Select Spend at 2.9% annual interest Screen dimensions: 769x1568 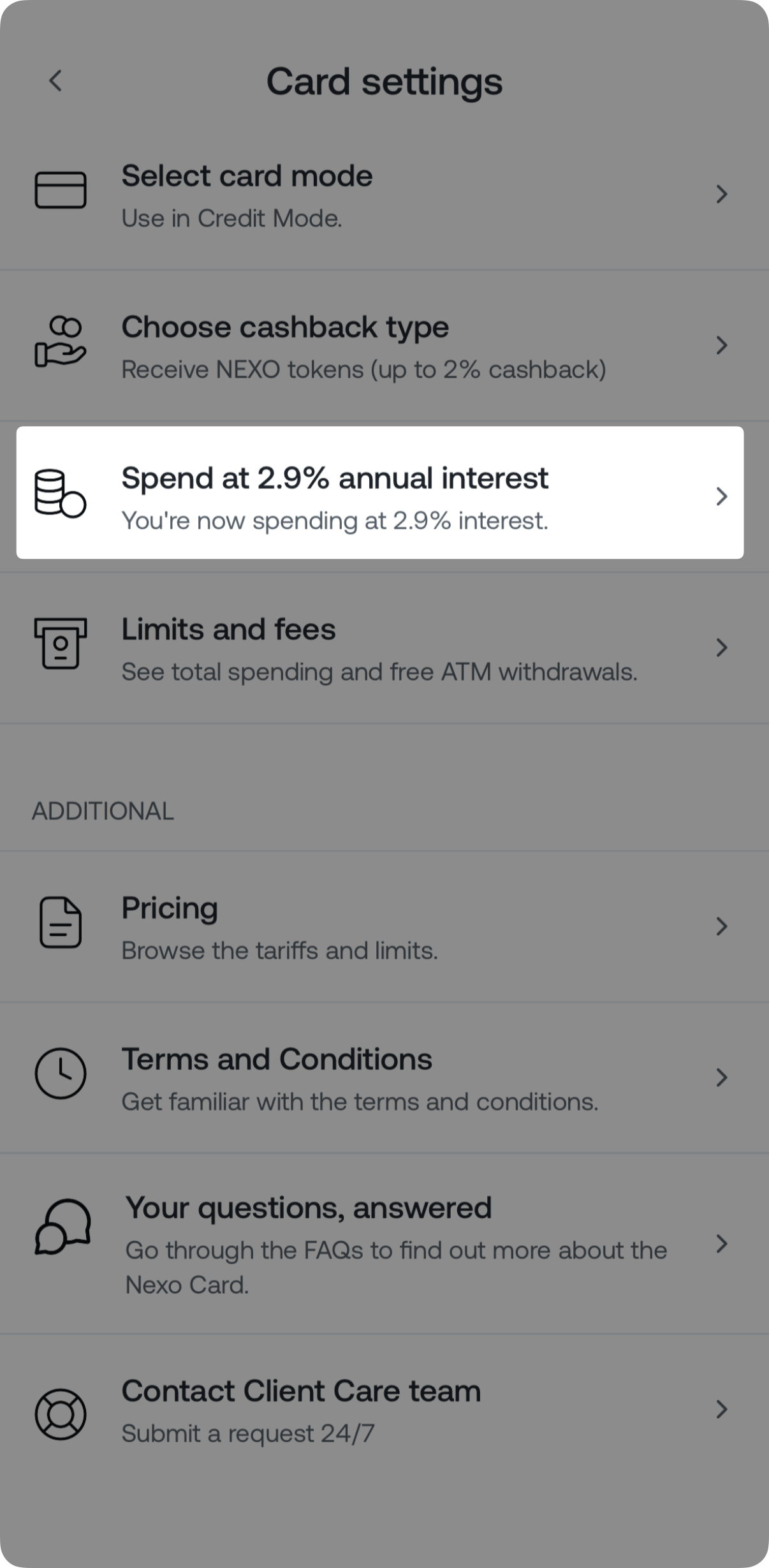click(x=335, y=479)
